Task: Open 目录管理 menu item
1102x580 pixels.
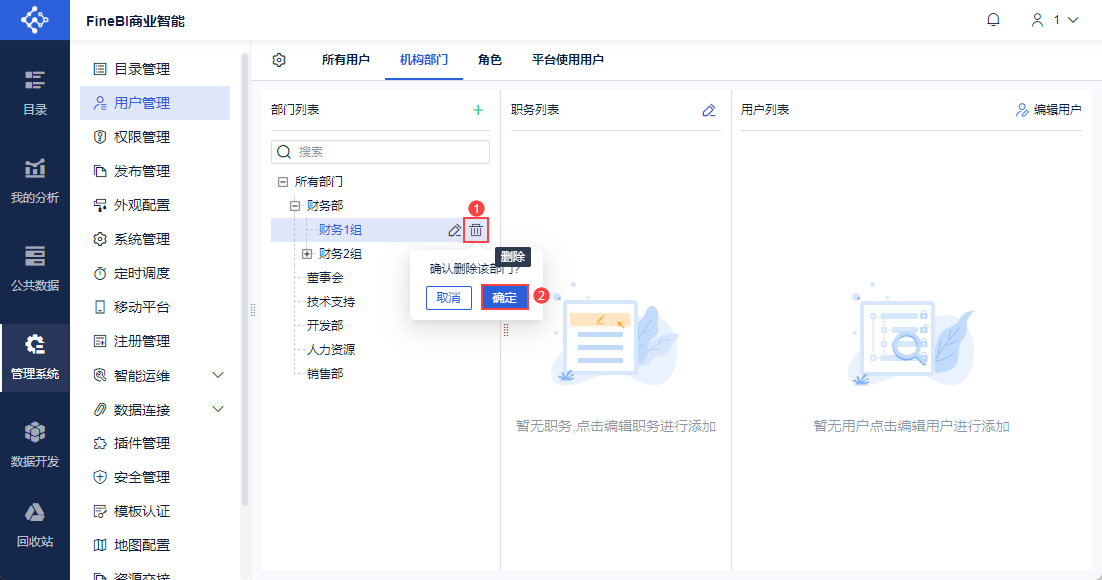Action: coord(155,69)
